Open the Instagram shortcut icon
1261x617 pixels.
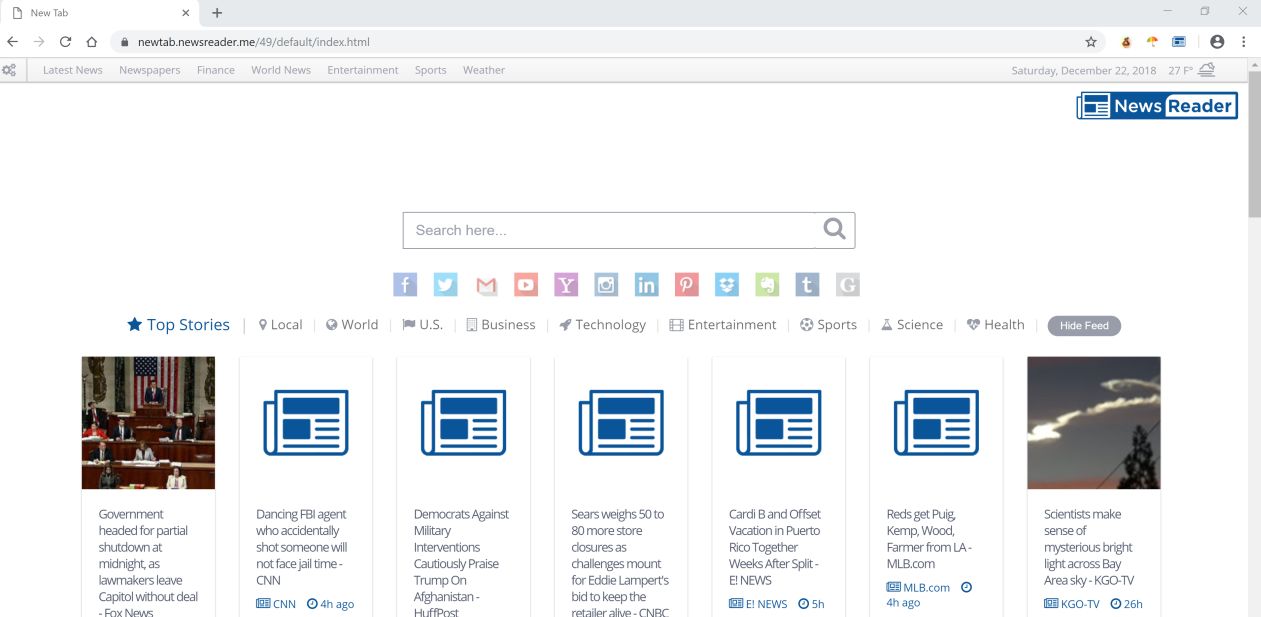(x=606, y=285)
